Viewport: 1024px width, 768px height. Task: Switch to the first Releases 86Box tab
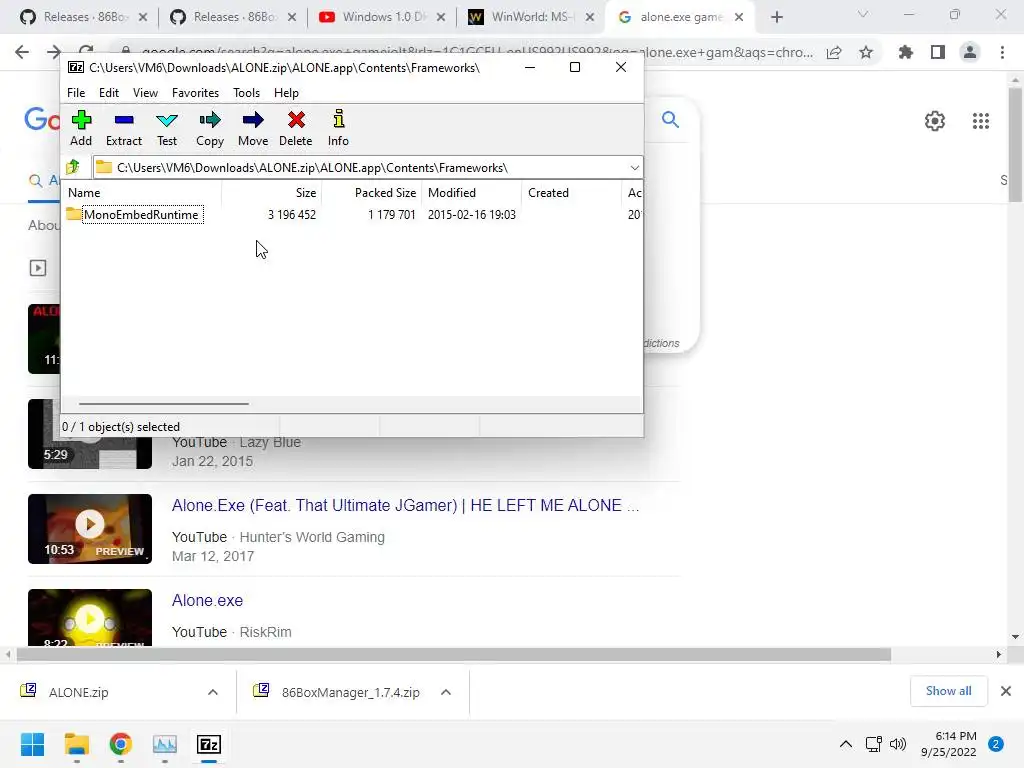84,17
